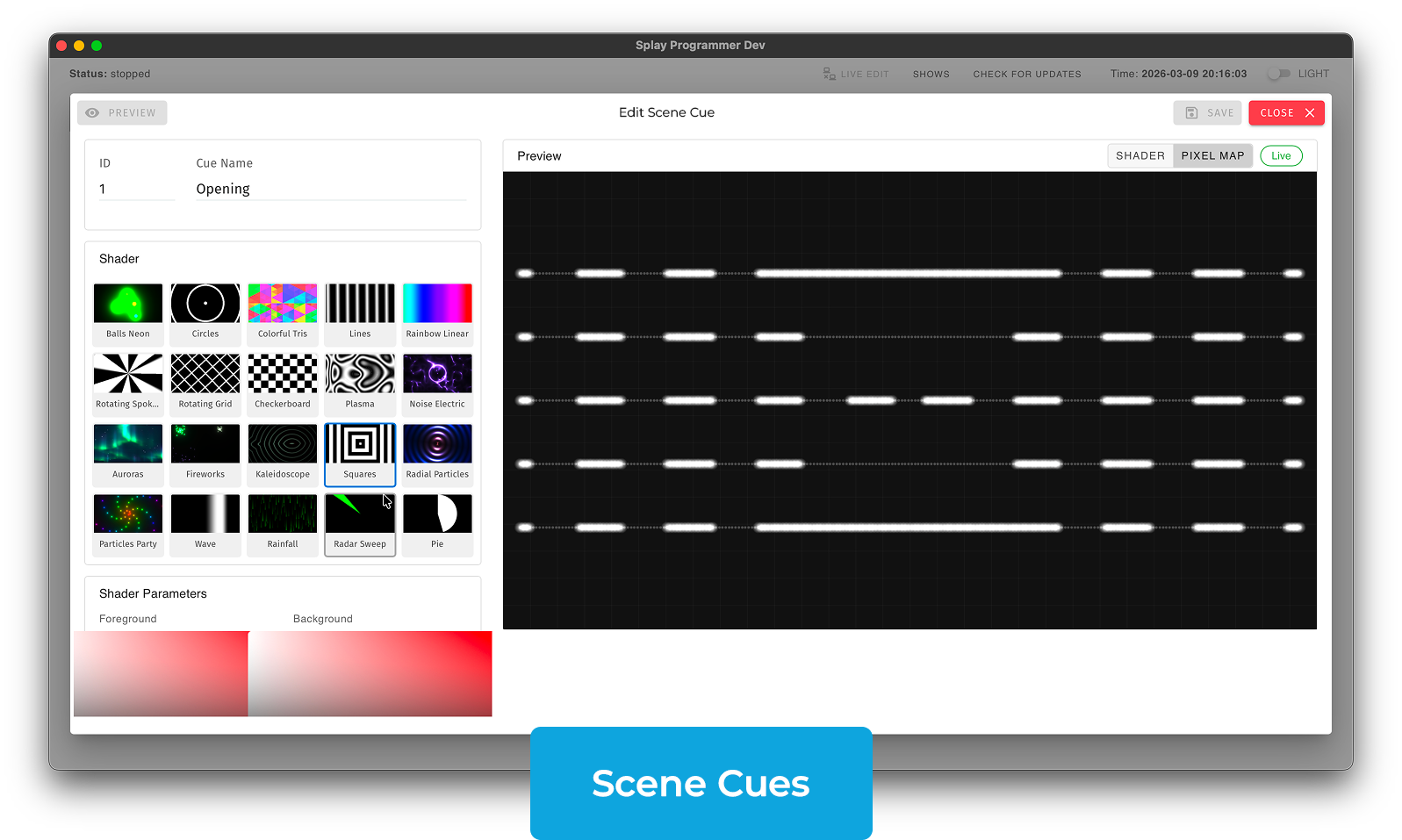
Task: Click the Cue Name input field
Action: (x=330, y=190)
